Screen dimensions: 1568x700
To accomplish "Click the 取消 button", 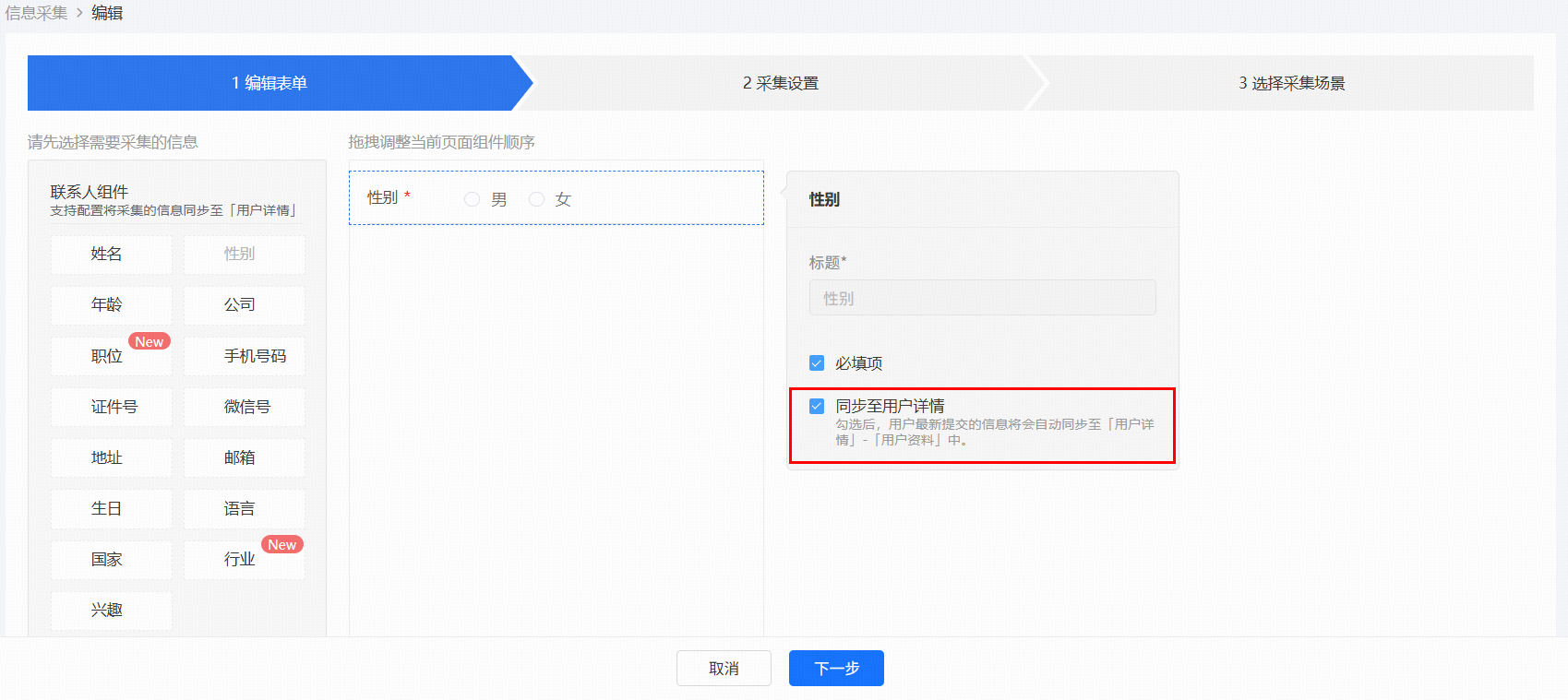I will 723,668.
